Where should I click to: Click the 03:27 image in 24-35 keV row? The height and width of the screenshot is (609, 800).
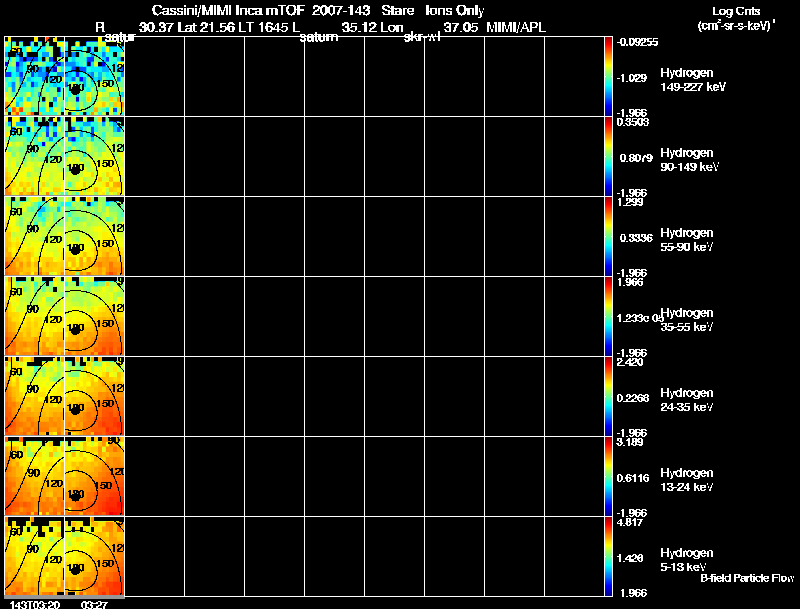click(94, 396)
